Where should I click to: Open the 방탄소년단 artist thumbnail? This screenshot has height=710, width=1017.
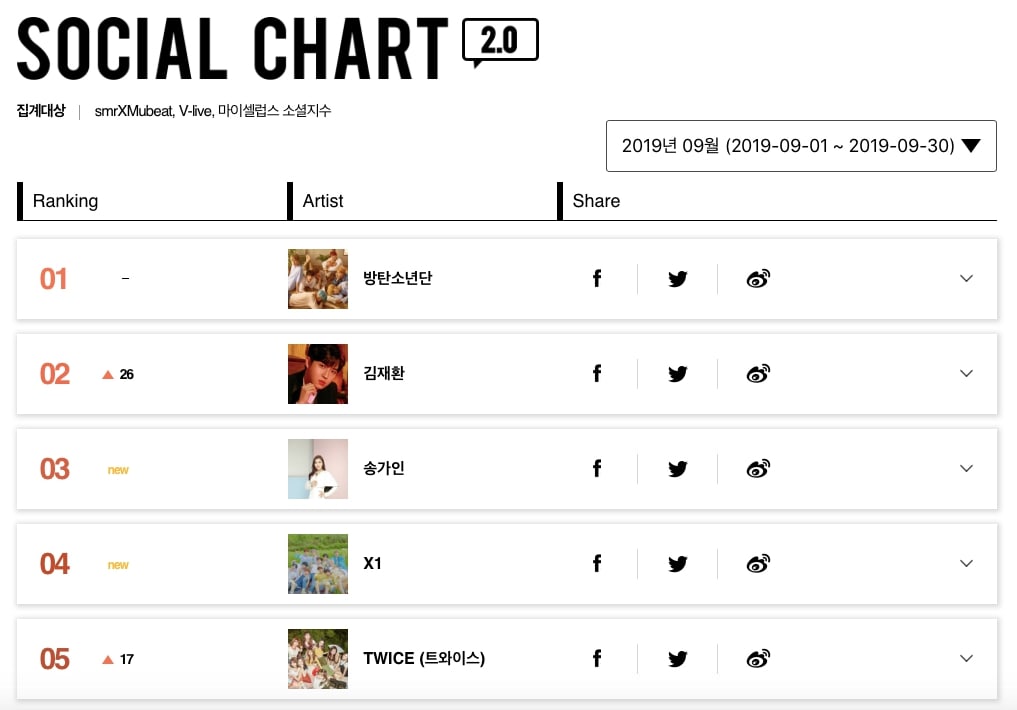318,279
